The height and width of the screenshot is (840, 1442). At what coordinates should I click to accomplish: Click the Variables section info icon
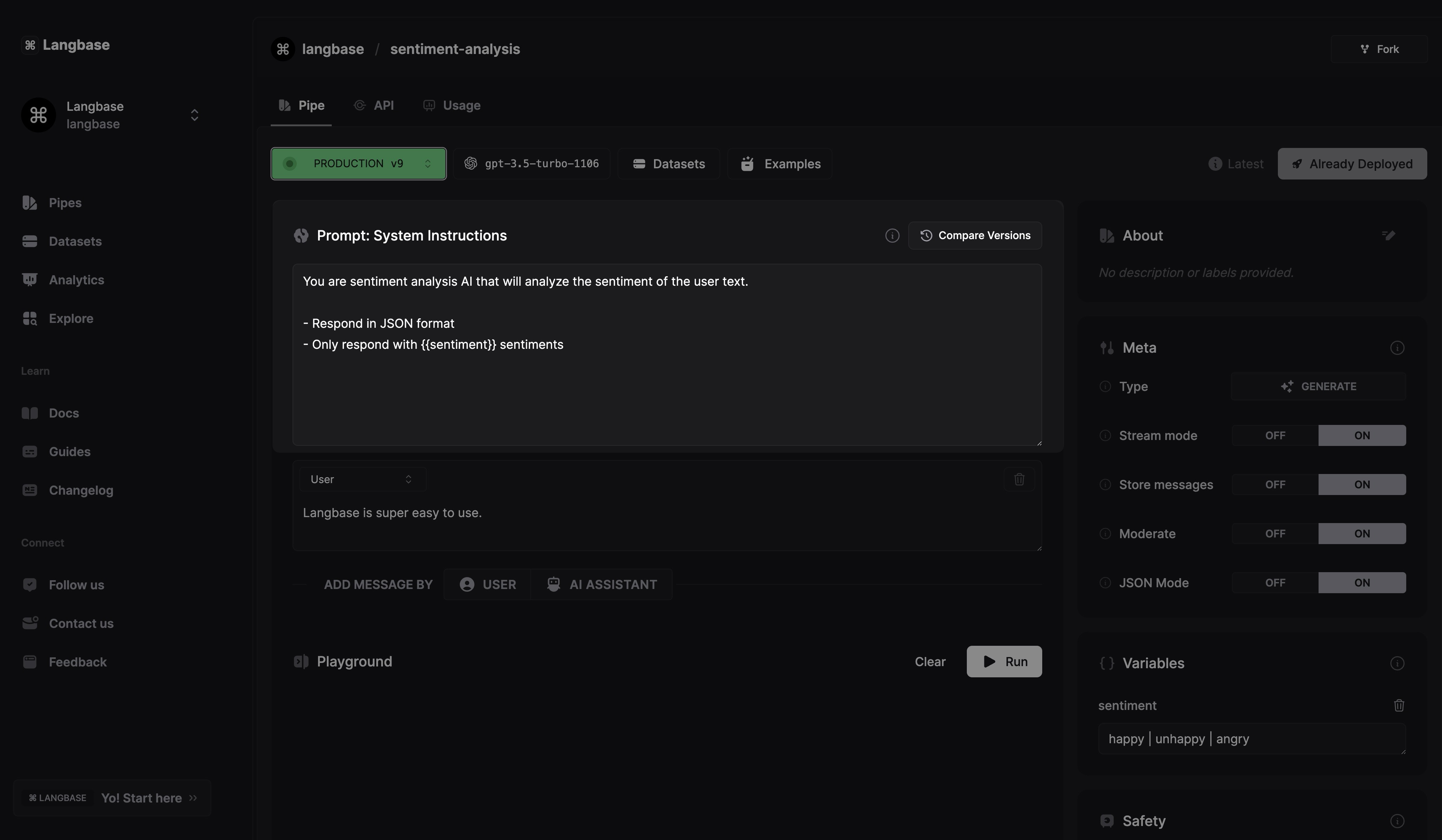pyautogui.click(x=1397, y=663)
